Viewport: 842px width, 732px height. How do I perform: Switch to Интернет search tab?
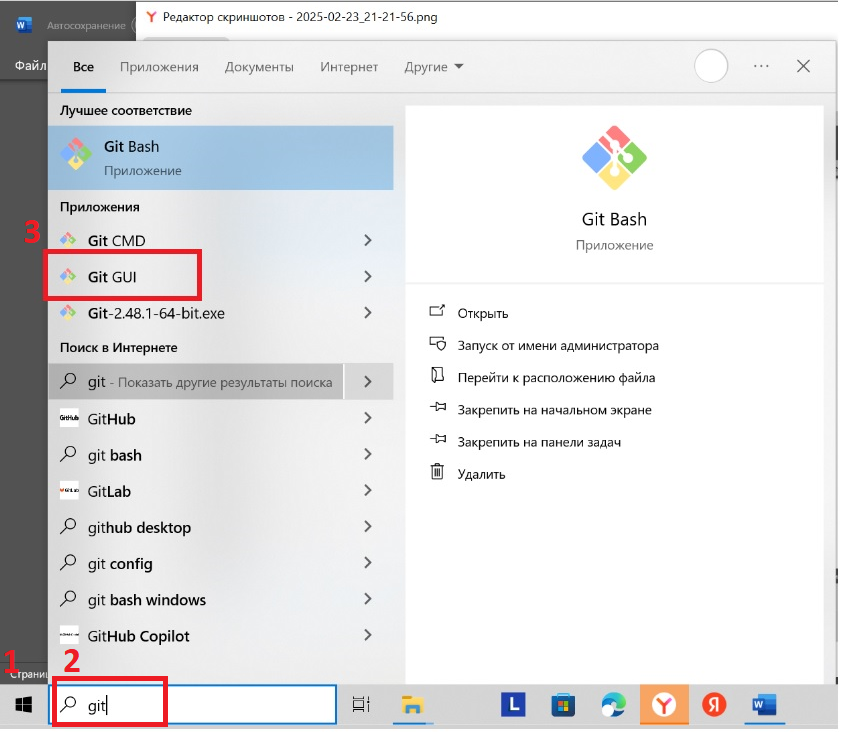pyautogui.click(x=349, y=67)
